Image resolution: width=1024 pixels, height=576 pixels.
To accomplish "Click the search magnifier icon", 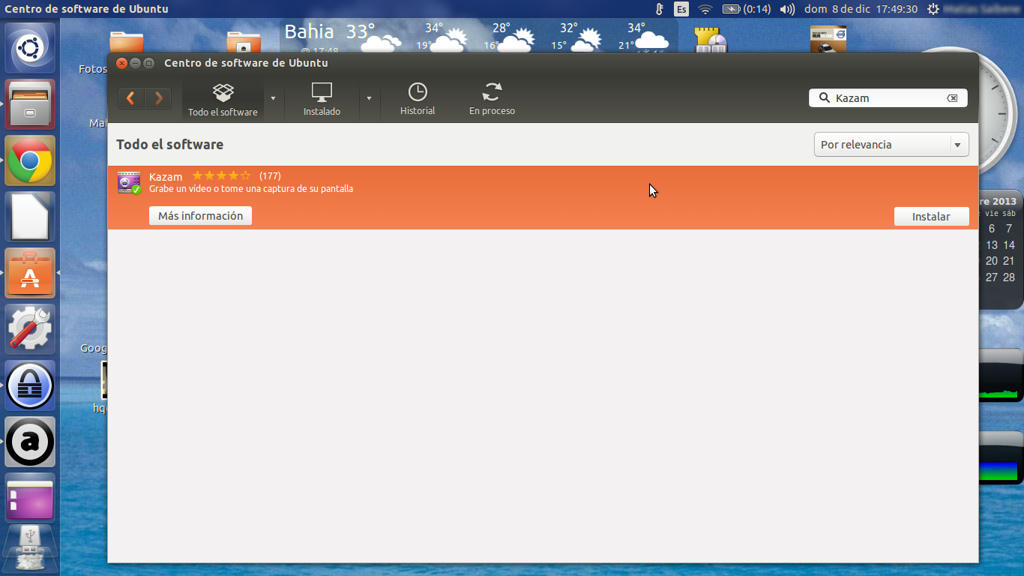I will point(824,98).
